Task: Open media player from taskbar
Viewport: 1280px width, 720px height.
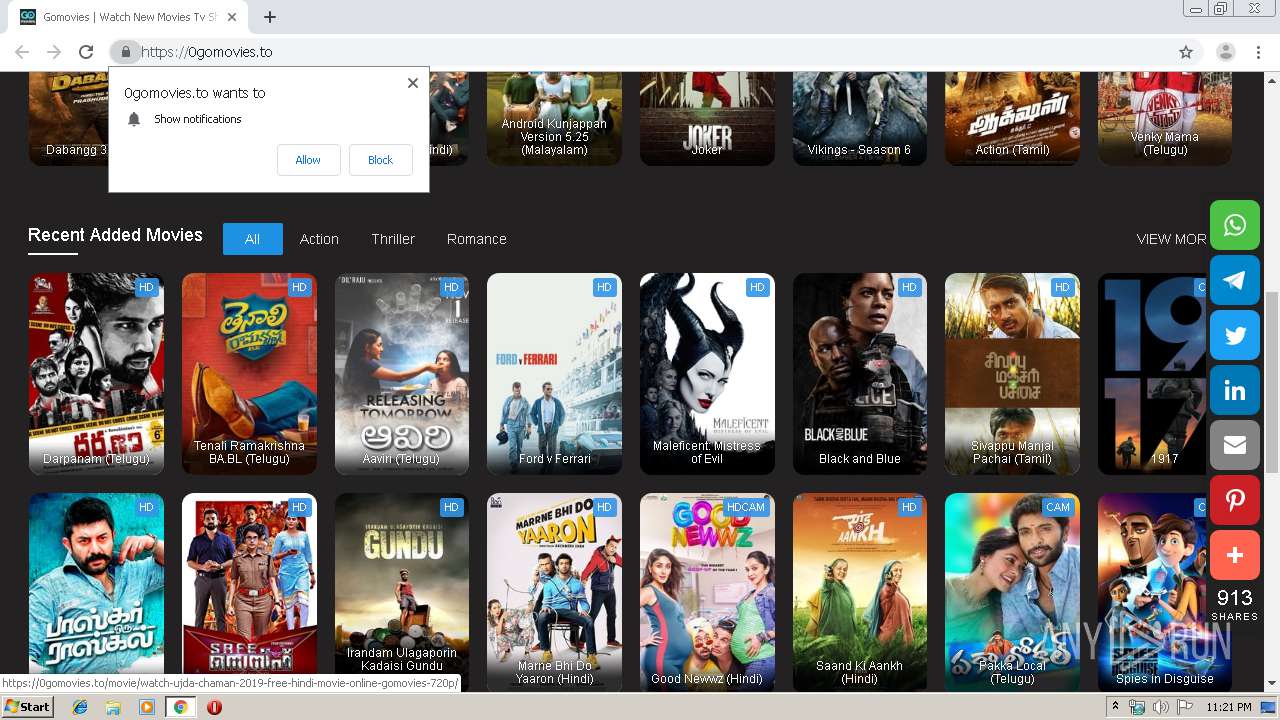Action: pos(147,707)
